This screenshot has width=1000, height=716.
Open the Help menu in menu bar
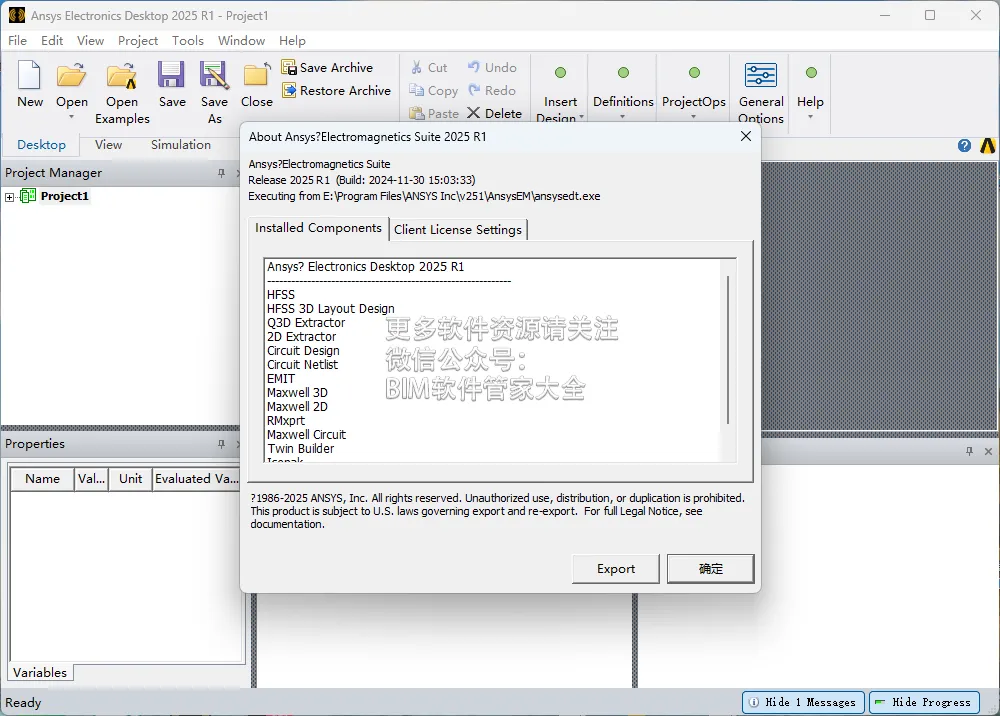[292, 41]
